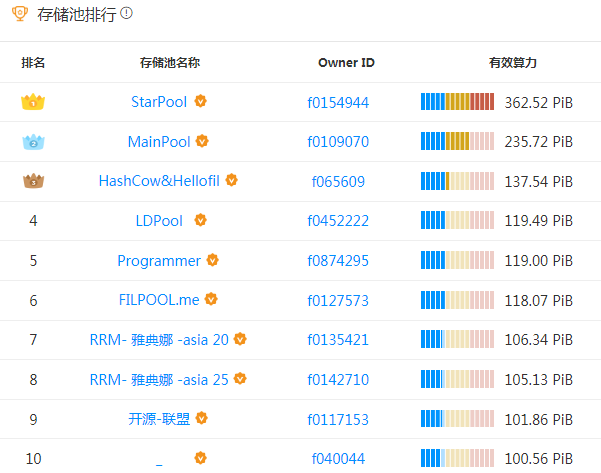Open owner ID f040044
The width and height of the screenshot is (601, 473).
pos(338,458)
